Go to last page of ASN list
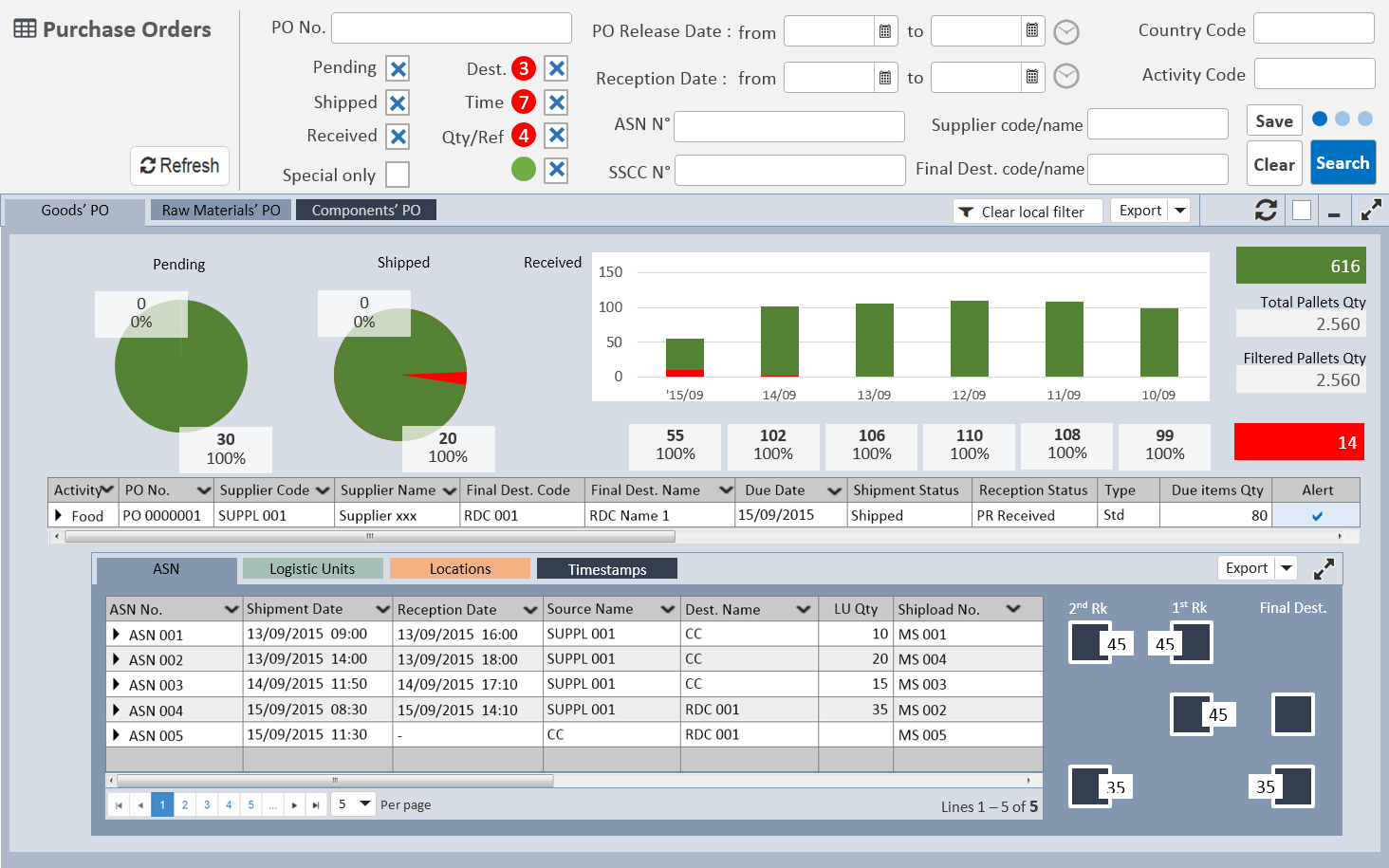Screen dimensions: 1389x868 (x=316, y=804)
